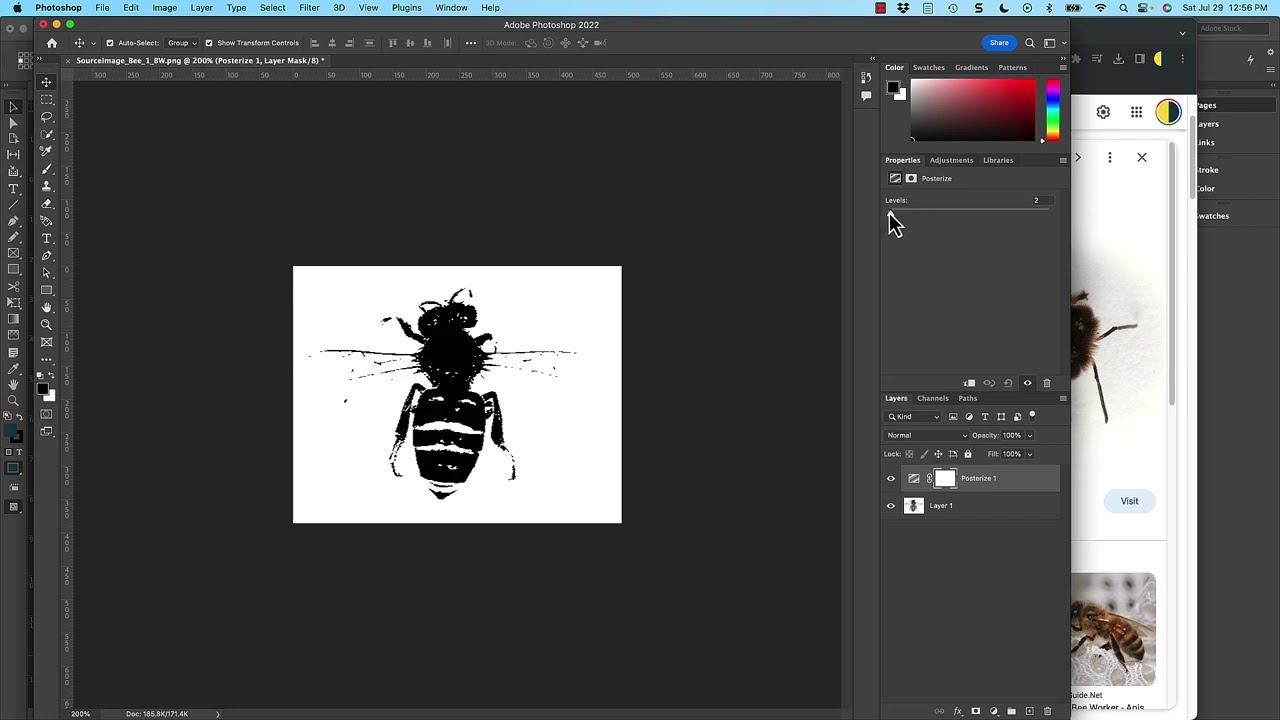This screenshot has width=1280, height=720.
Task: Toggle adjustment visibility eye in Properties panel
Action: coord(1027,383)
